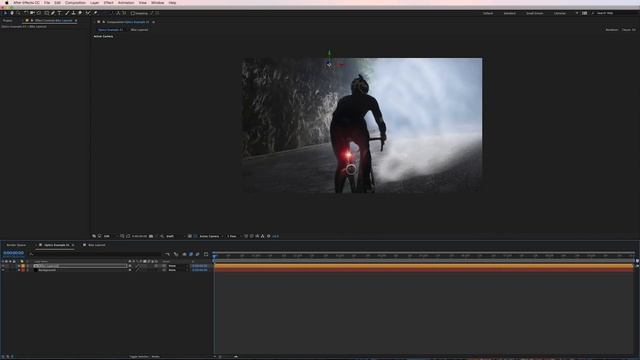Image resolution: width=640 pixels, height=360 pixels.
Task: Select the Unified Camera tool
Action: point(32,13)
